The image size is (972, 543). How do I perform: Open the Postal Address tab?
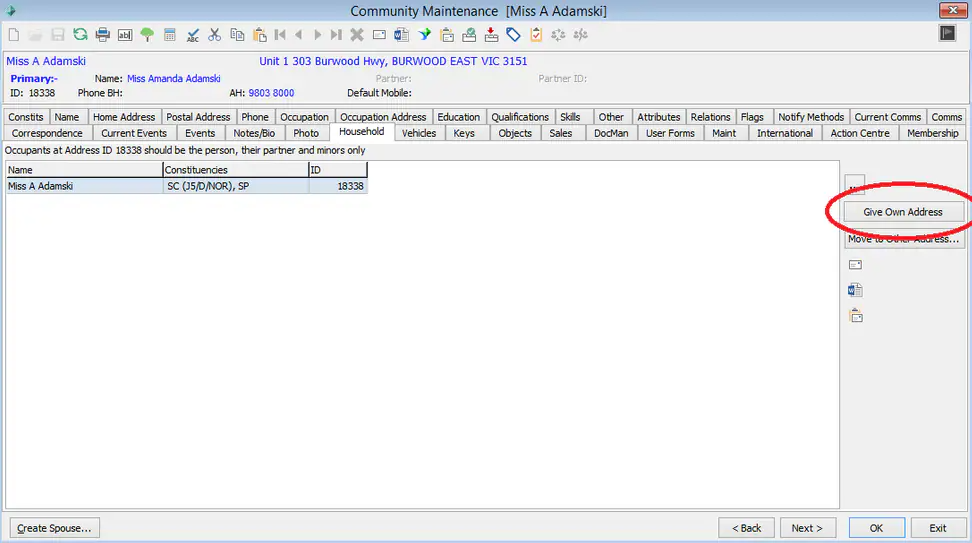(198, 117)
